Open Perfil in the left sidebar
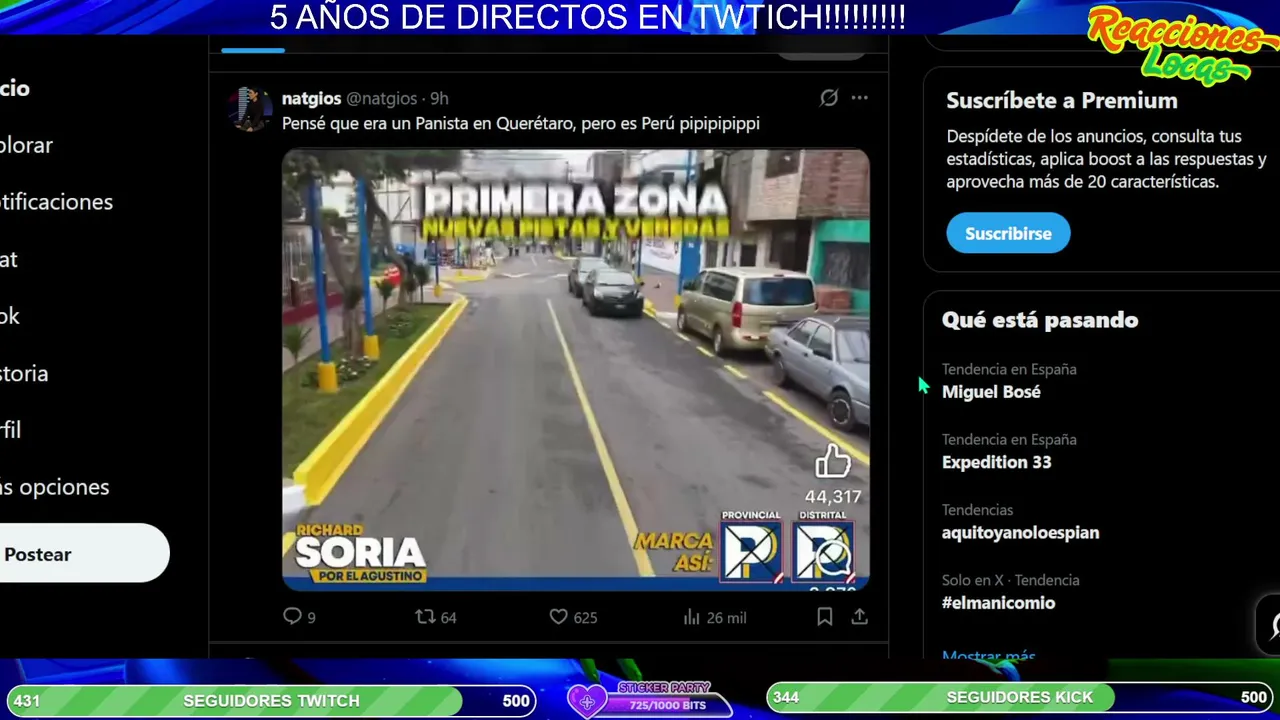Viewport: 1280px width, 720px height. [11, 430]
